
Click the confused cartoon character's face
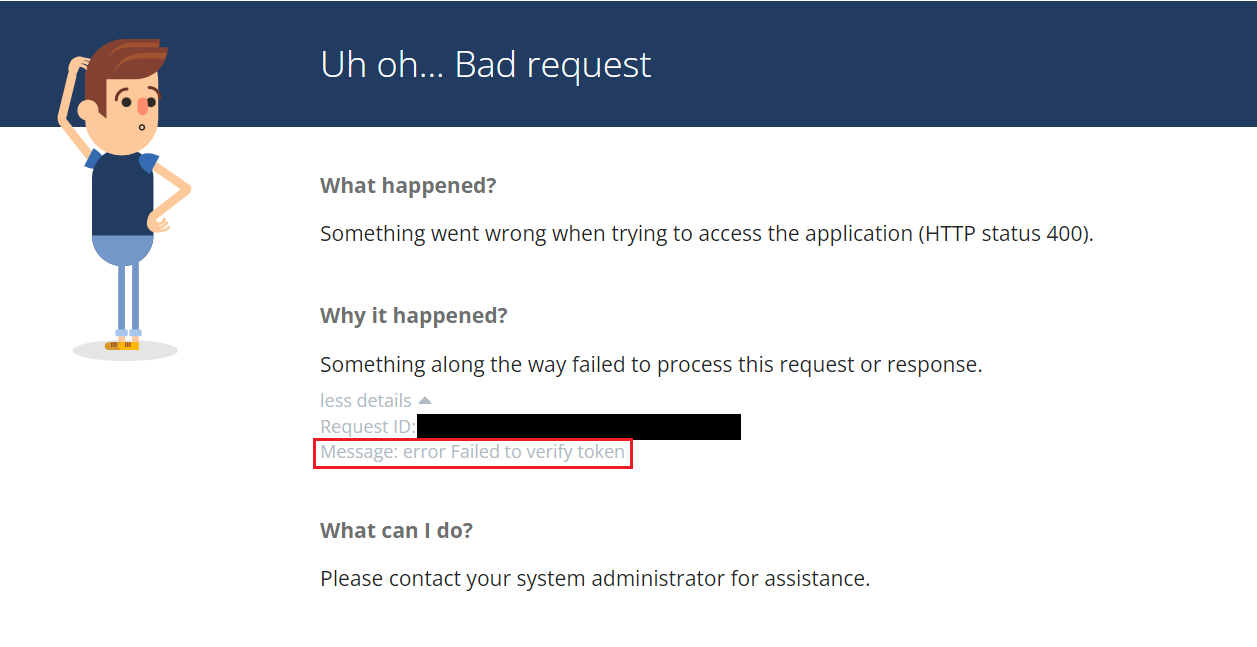(132, 112)
